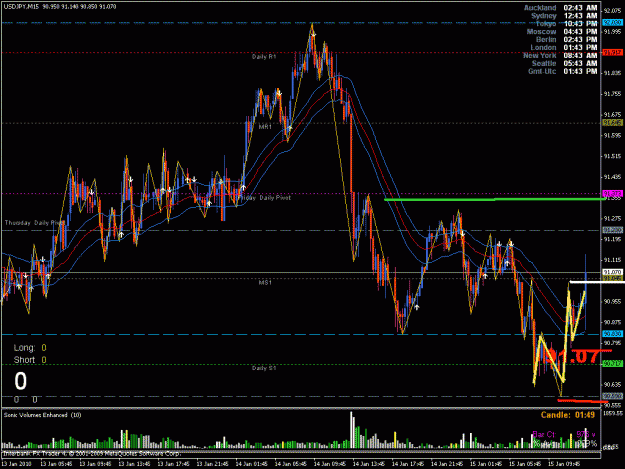Click the 15 Jan 01:45 time label

point(486,464)
